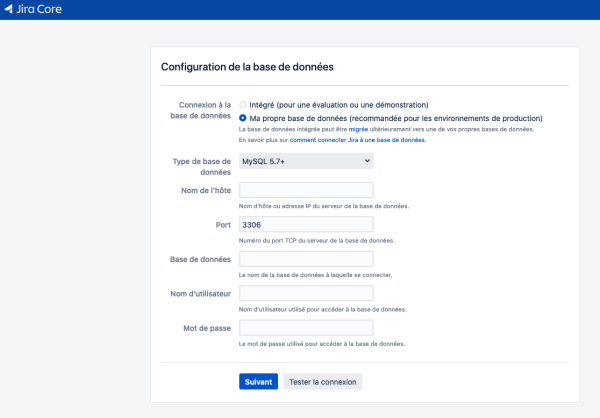This screenshot has width=600, height=418.
Task: Click the Base de données field label
Action: 200,259
